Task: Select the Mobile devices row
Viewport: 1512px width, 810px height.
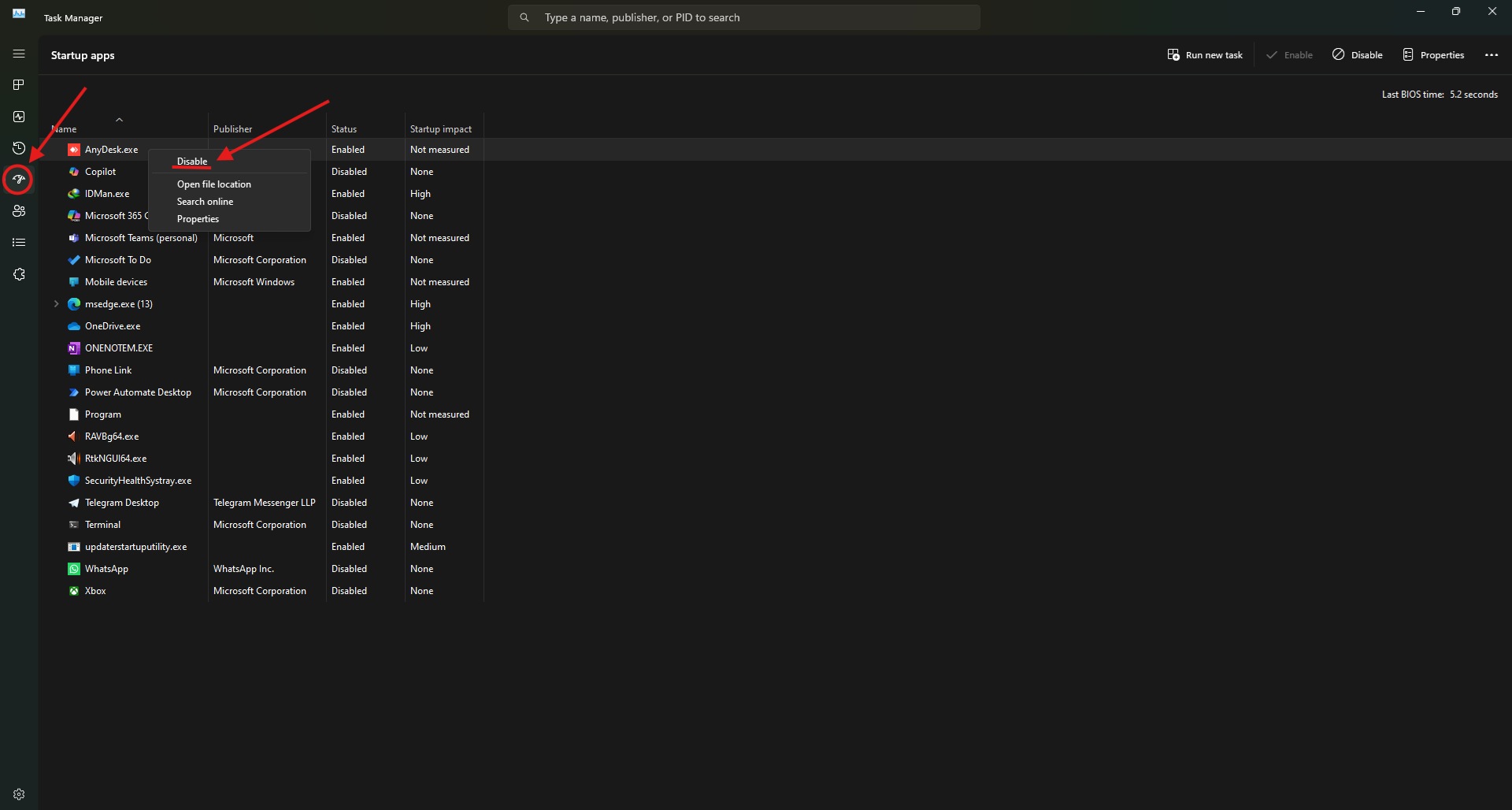Action: (x=776, y=282)
